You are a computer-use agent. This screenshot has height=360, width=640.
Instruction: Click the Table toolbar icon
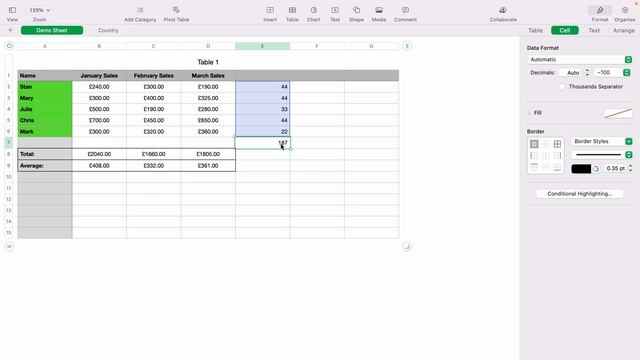coord(292,10)
